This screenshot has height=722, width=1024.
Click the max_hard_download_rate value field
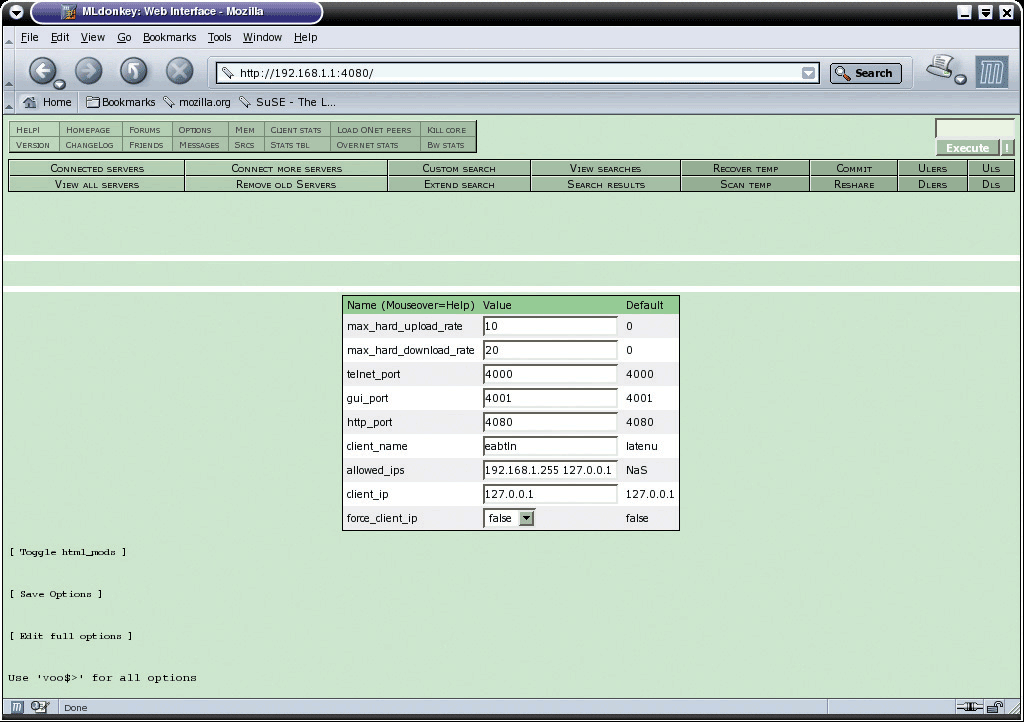[x=550, y=350]
